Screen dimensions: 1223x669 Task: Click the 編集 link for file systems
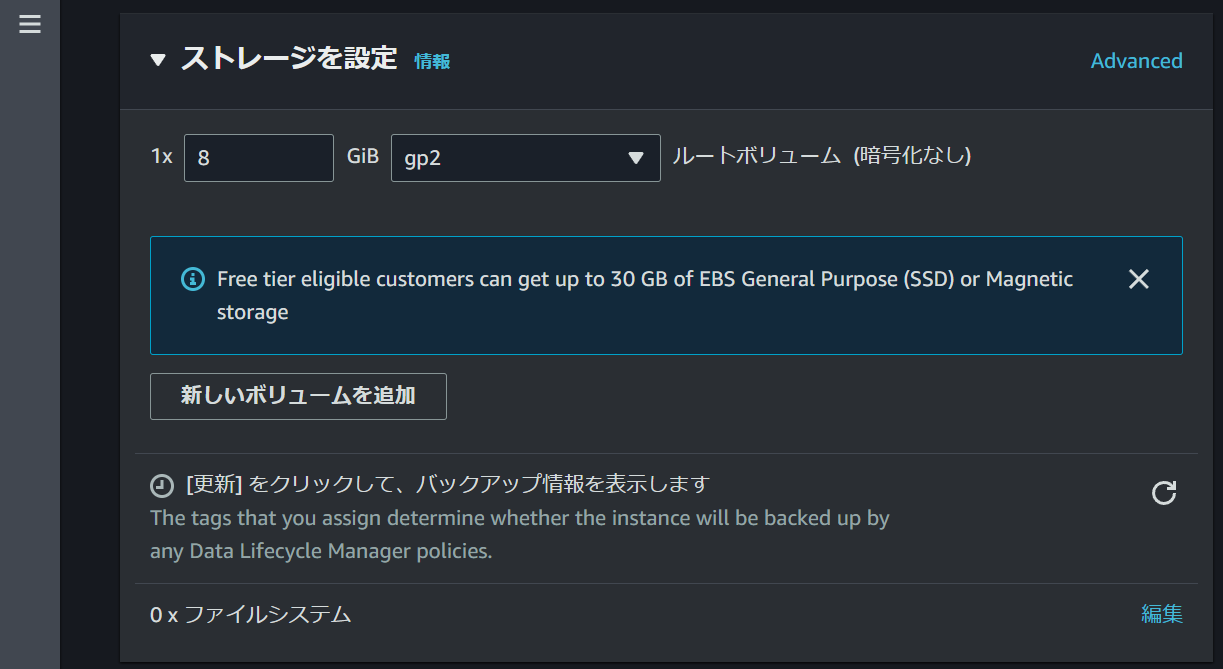[1161, 614]
